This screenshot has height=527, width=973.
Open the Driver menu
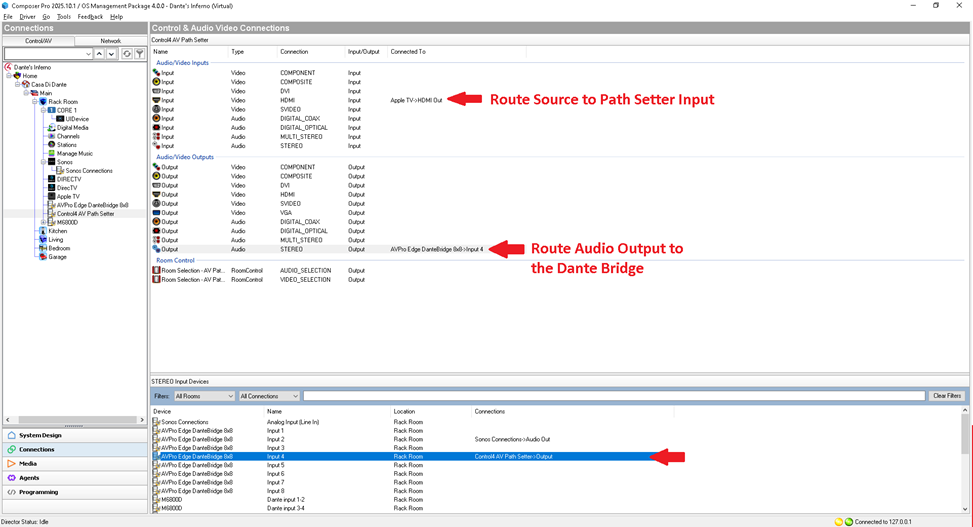27,17
